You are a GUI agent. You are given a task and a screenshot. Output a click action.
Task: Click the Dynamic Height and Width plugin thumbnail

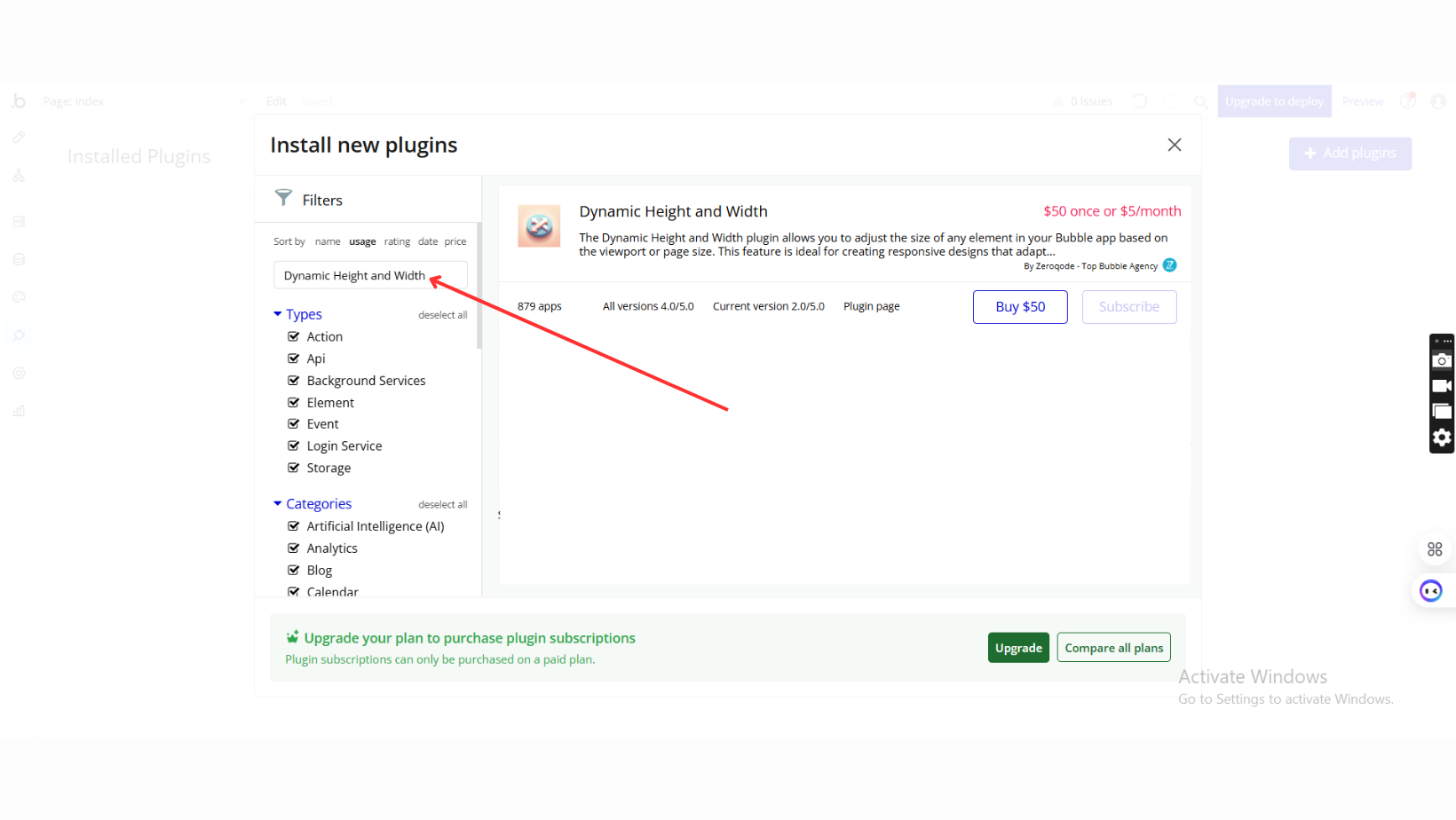pyautogui.click(x=539, y=226)
